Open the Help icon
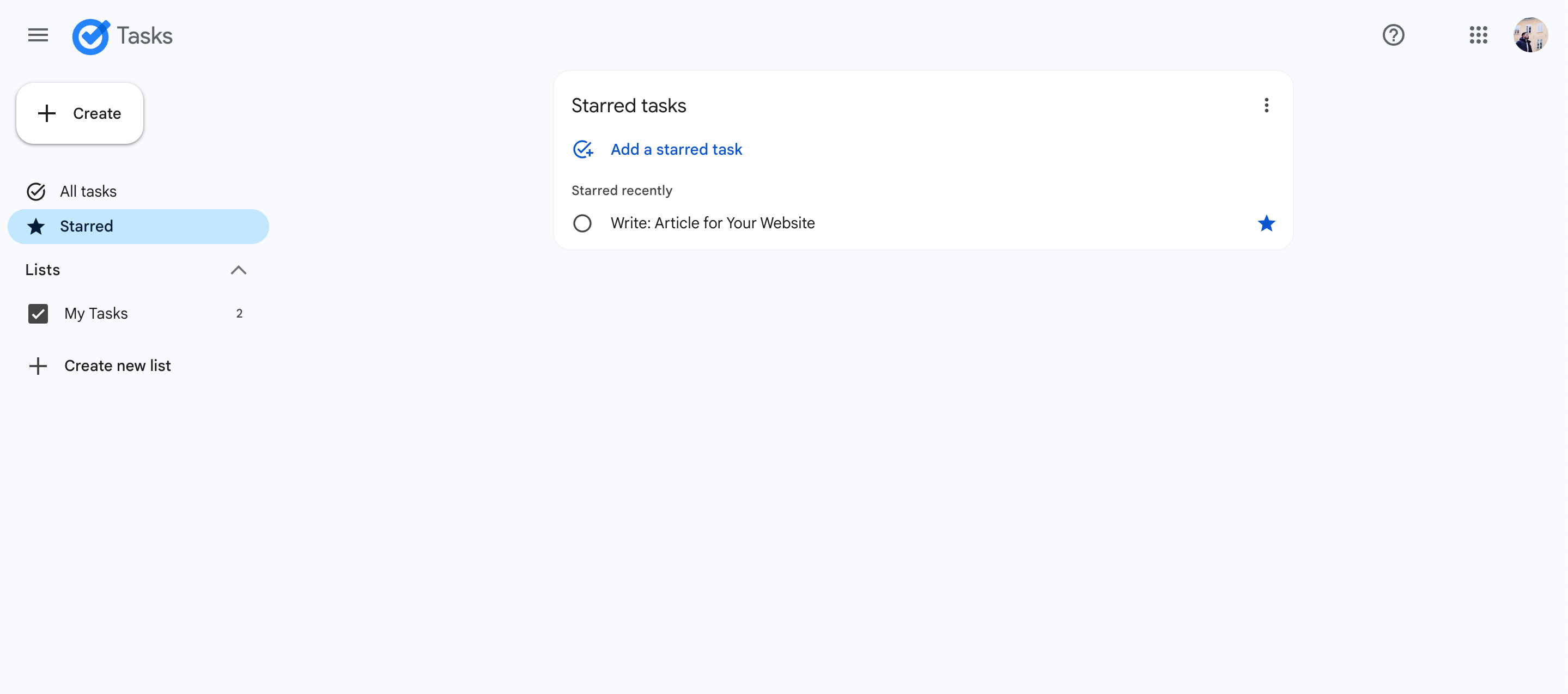Image resolution: width=1568 pixels, height=694 pixels. (1393, 35)
